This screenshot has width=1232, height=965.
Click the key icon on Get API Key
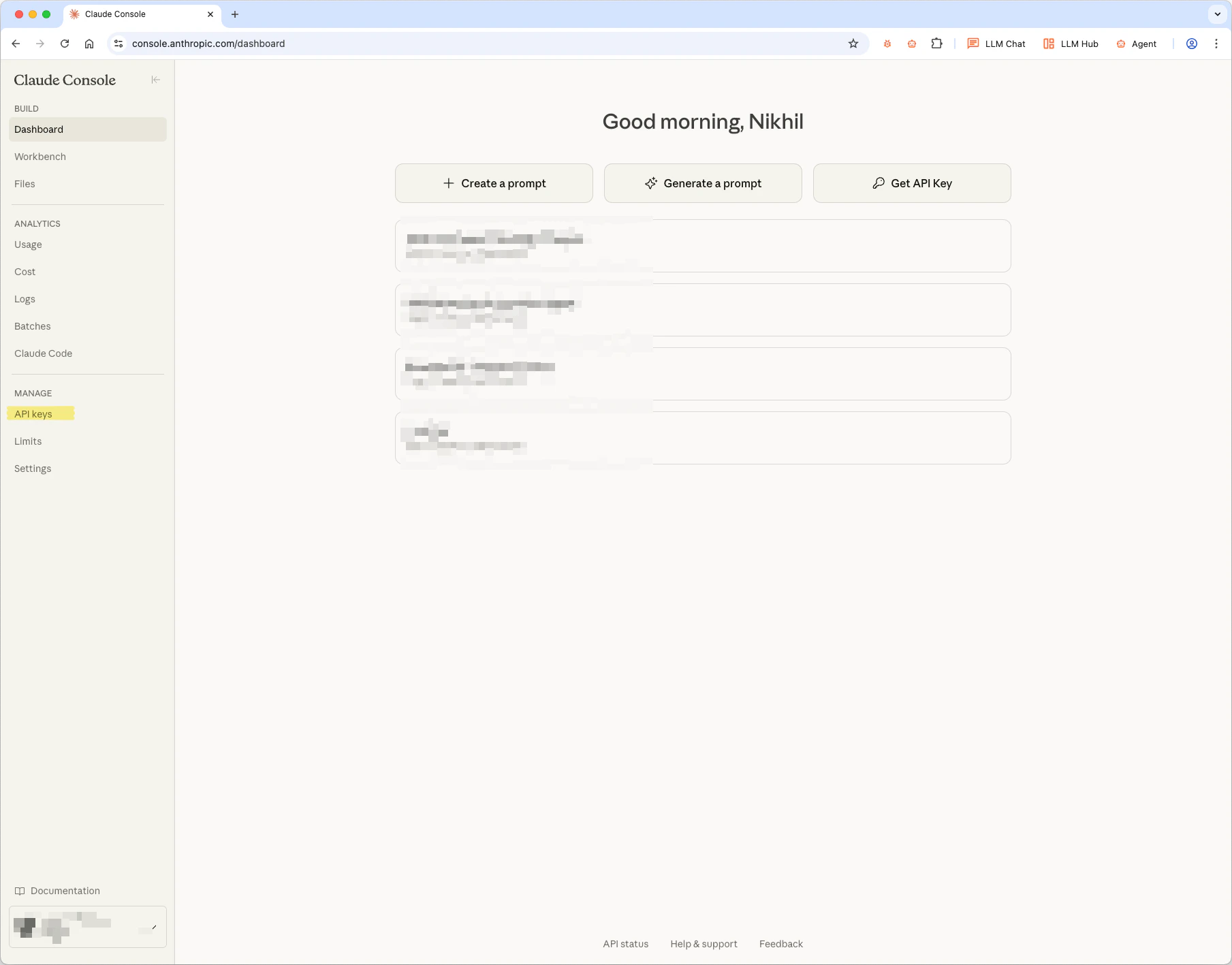(879, 183)
